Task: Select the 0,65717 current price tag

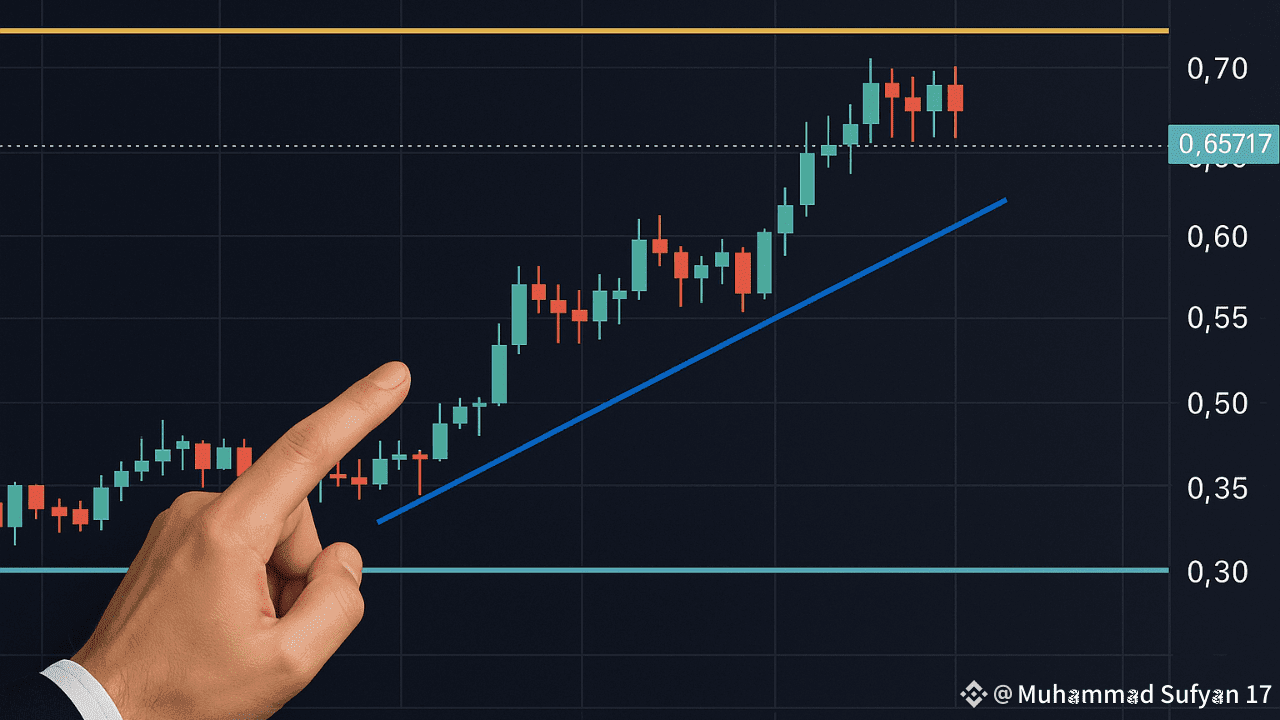Action: [1223, 144]
